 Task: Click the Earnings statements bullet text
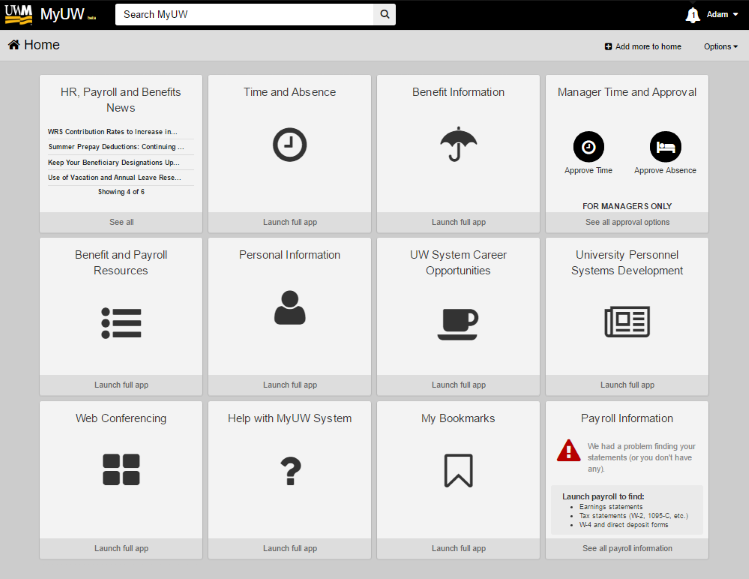click(x=611, y=507)
